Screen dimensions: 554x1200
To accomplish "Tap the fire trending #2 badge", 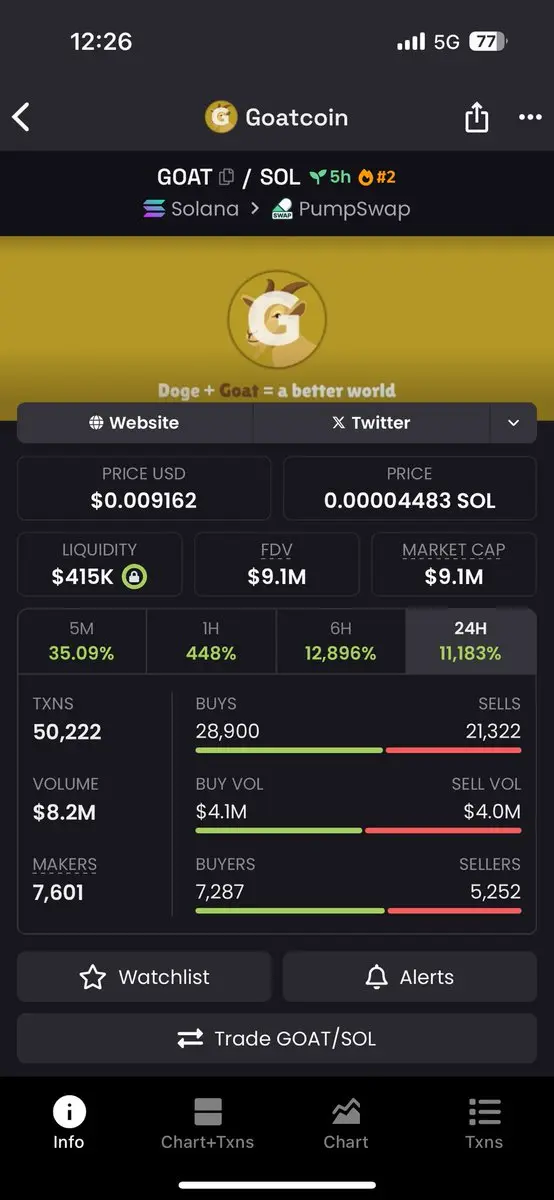I will click(377, 177).
